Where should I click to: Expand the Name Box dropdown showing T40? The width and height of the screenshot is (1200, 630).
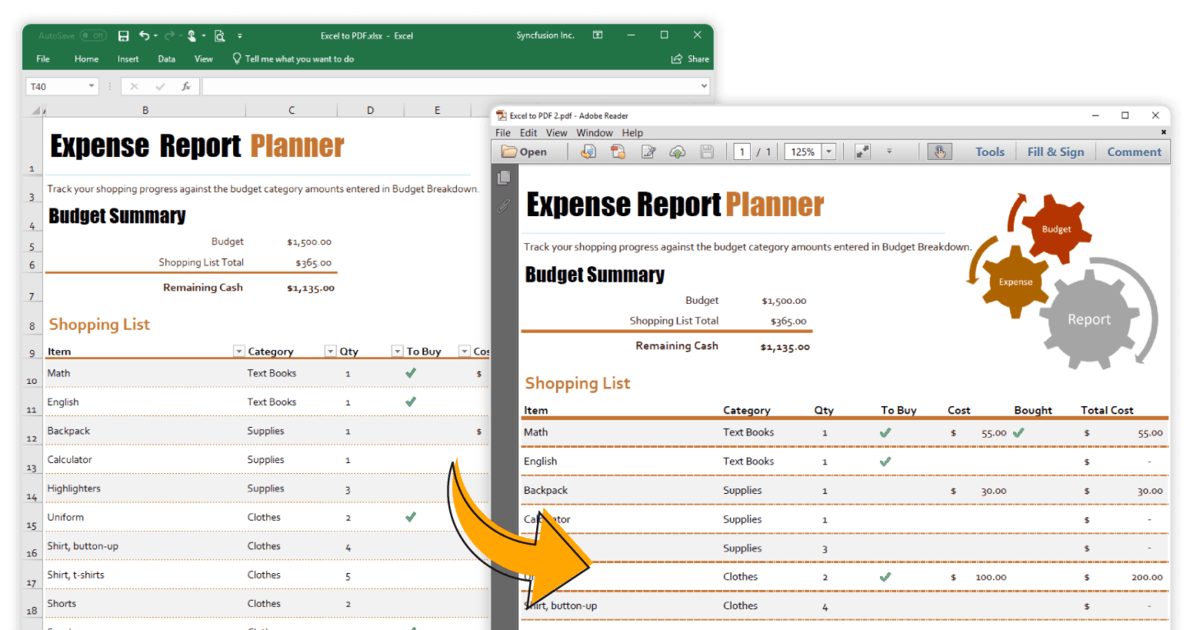(x=92, y=87)
